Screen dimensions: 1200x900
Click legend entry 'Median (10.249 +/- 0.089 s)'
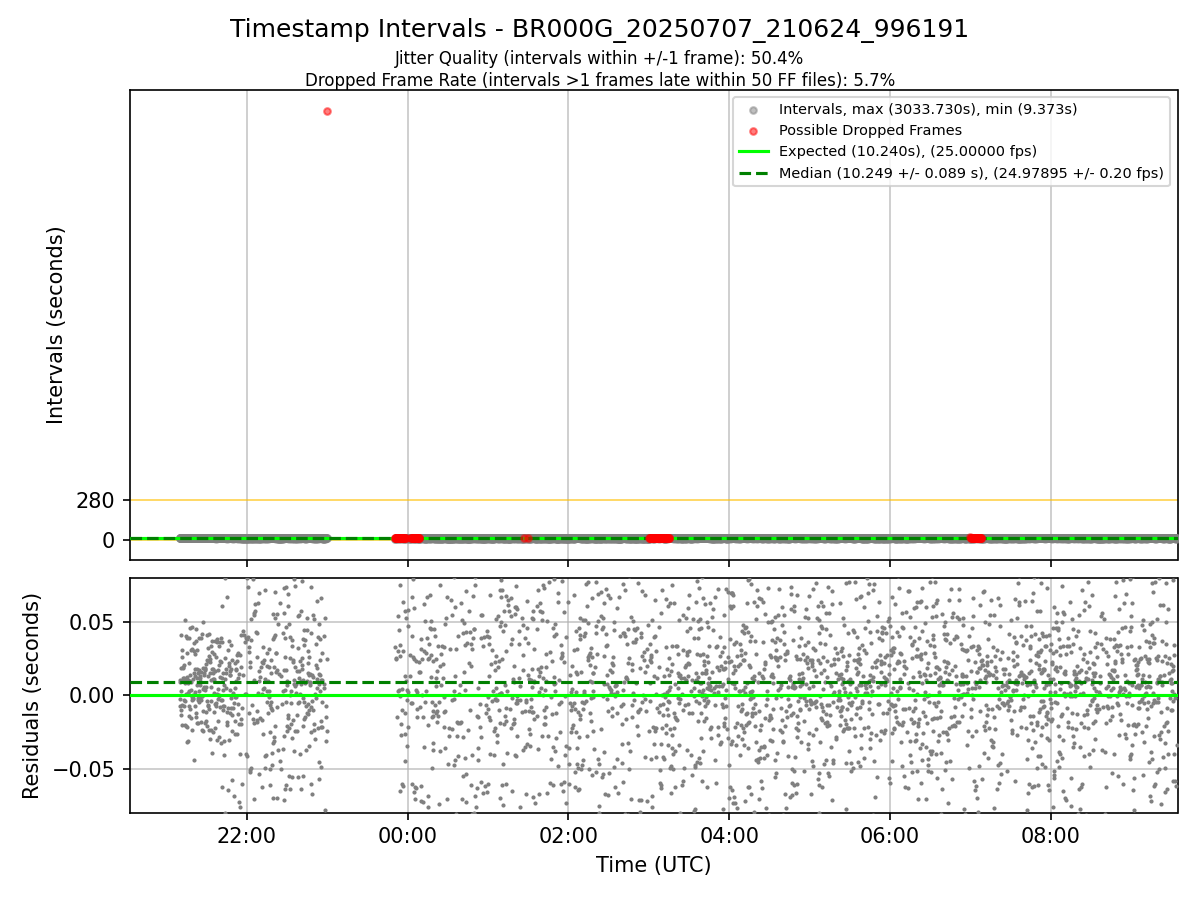click(971, 173)
